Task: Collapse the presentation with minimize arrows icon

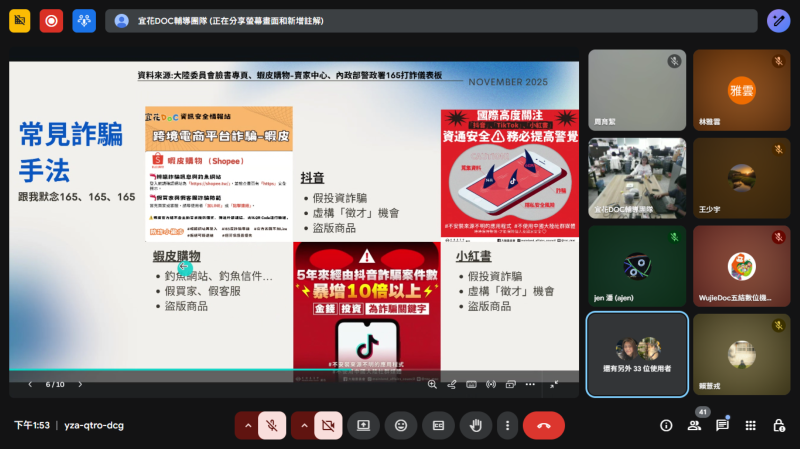Action: (554, 384)
